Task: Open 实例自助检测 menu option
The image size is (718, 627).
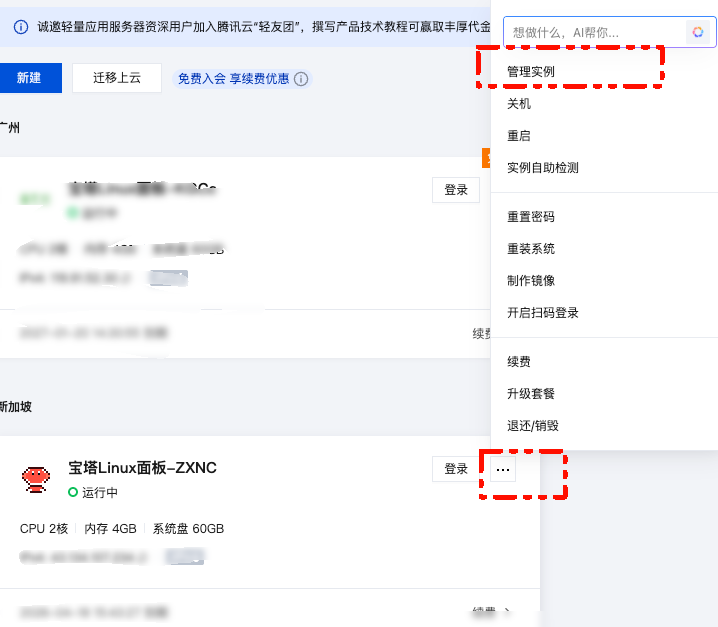Action: click(x=543, y=168)
